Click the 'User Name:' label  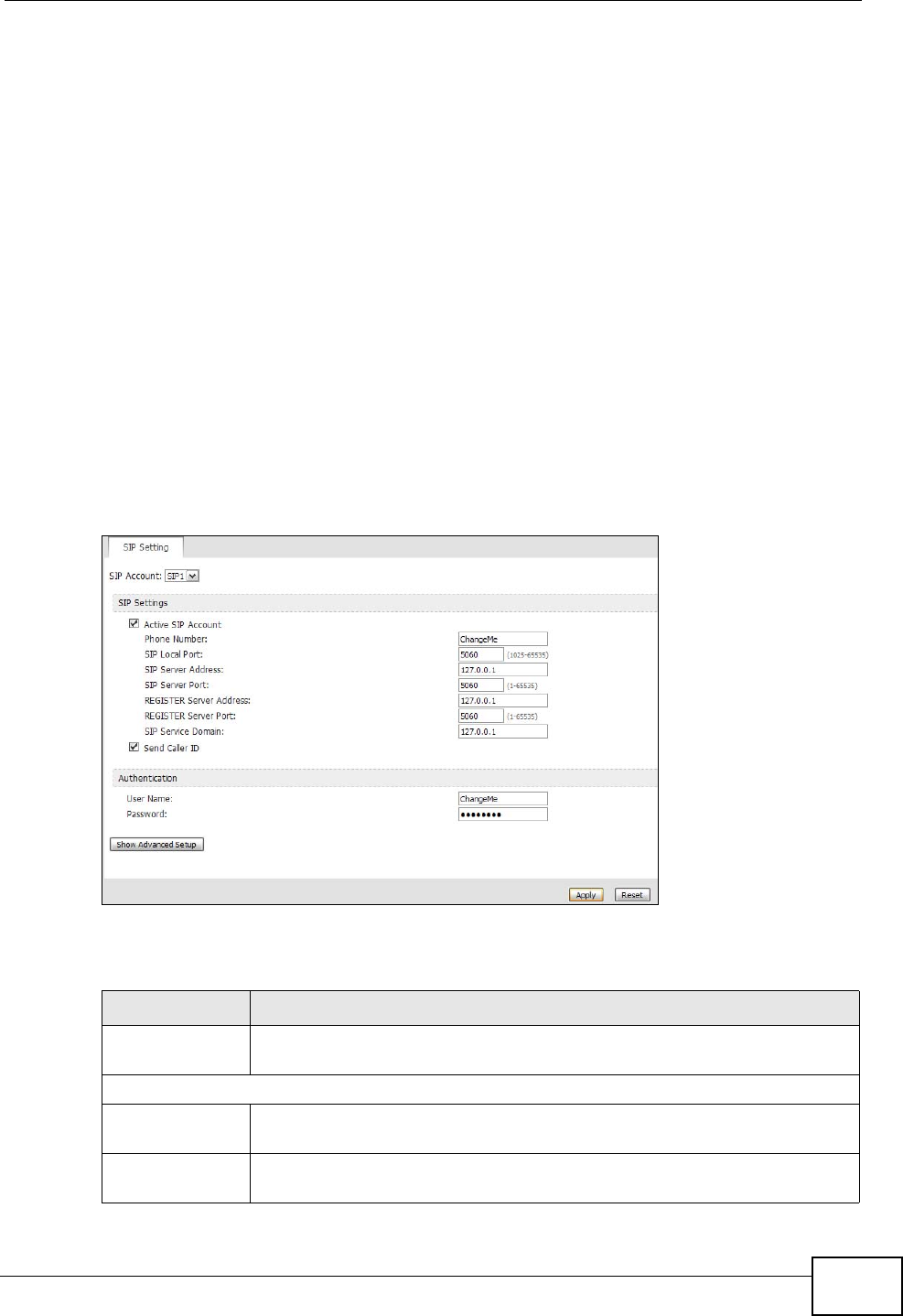(149, 799)
